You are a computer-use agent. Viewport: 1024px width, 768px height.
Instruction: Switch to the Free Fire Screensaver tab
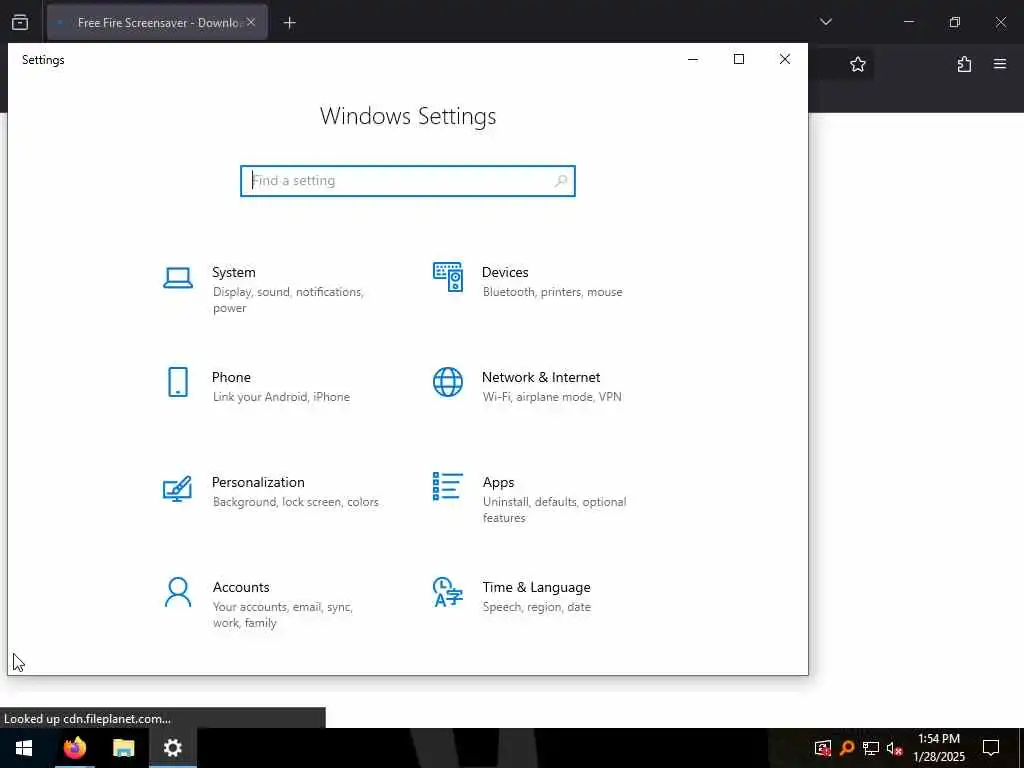(x=157, y=22)
